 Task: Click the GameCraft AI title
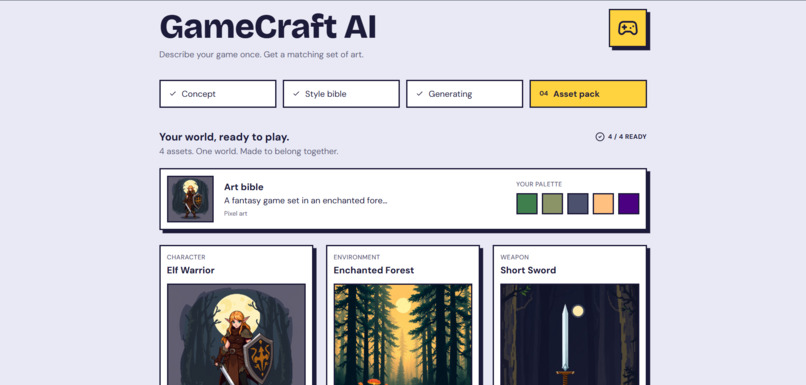(x=268, y=27)
